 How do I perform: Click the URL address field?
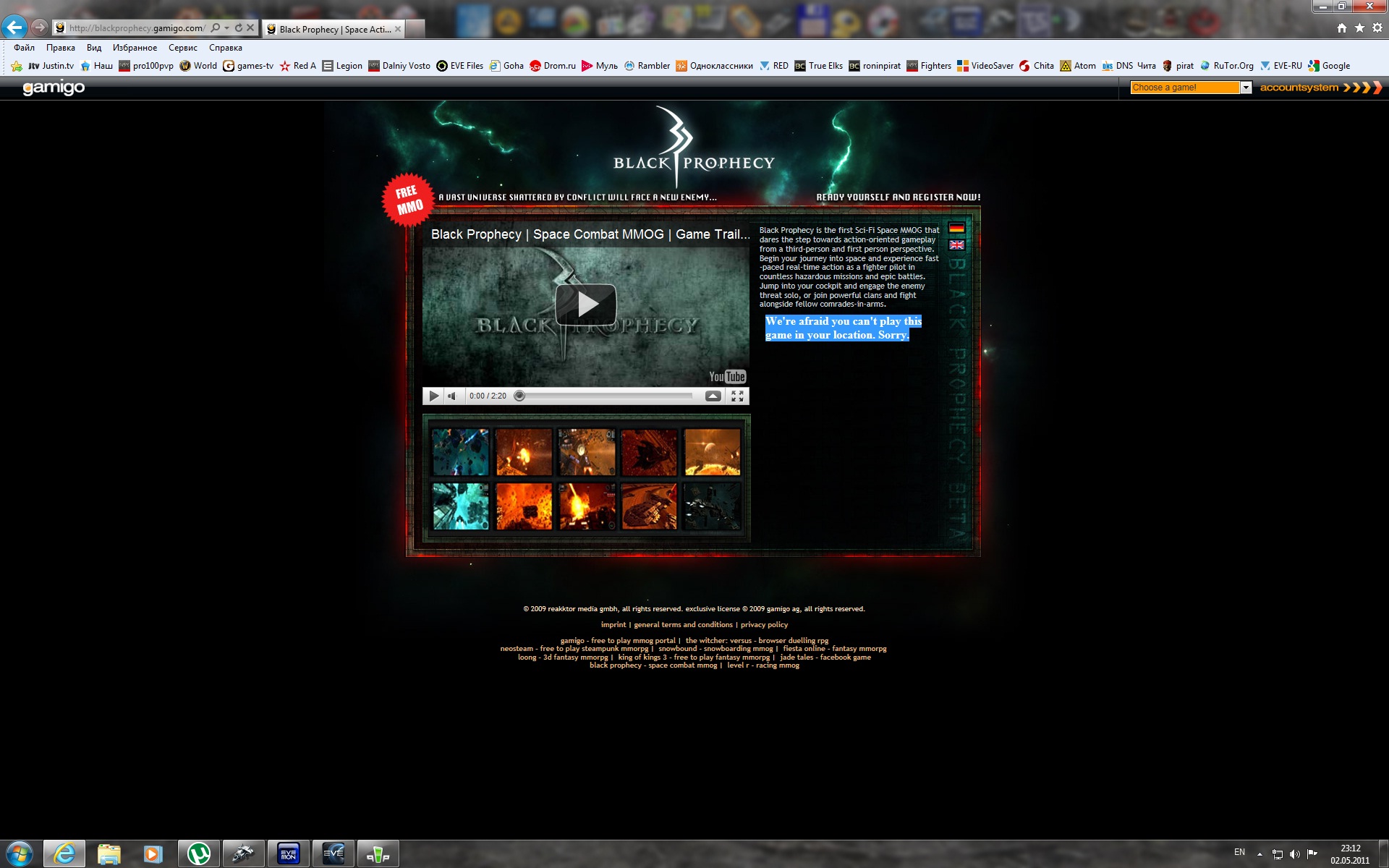pos(137,27)
